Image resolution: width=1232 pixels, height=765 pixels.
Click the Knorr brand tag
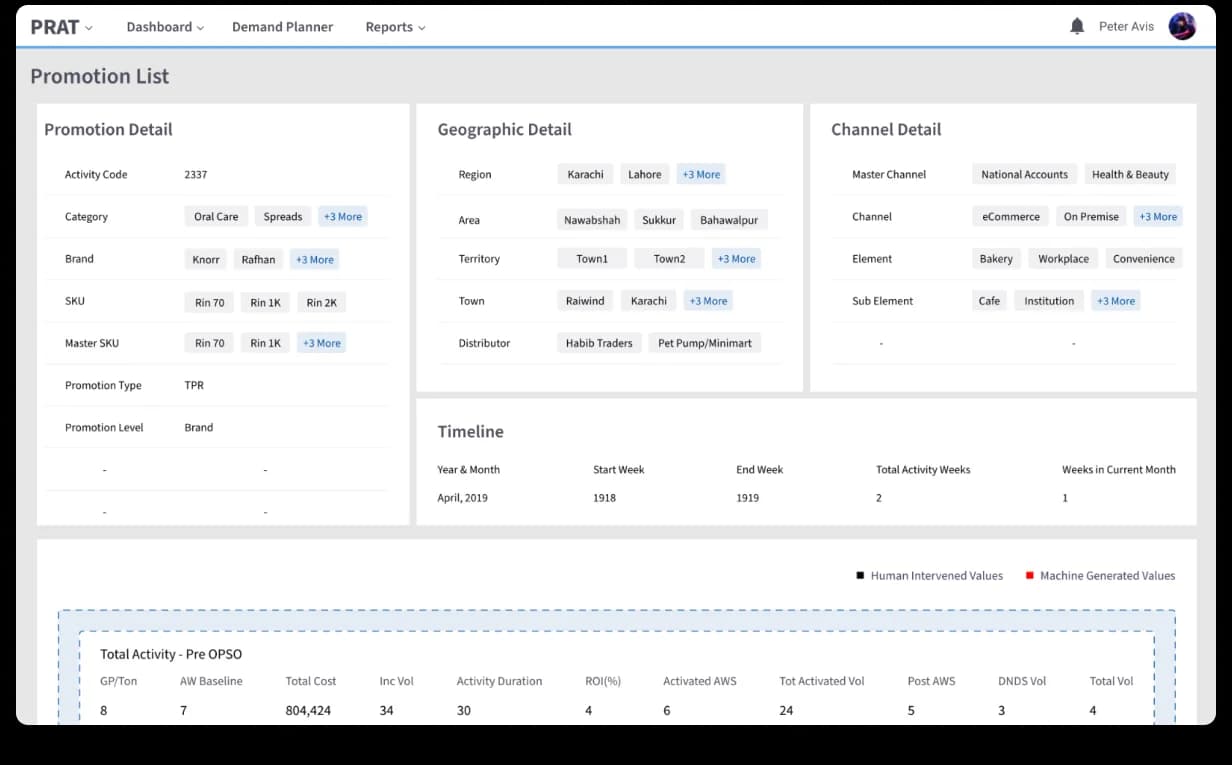click(206, 259)
